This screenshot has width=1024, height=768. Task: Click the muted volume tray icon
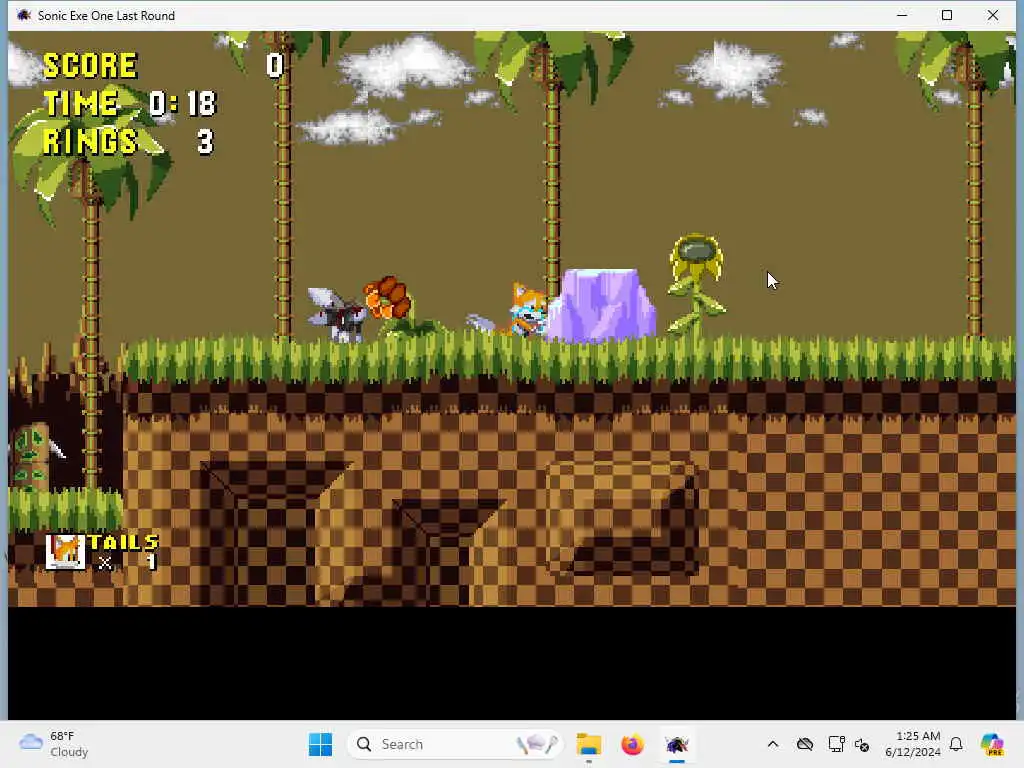tap(862, 744)
